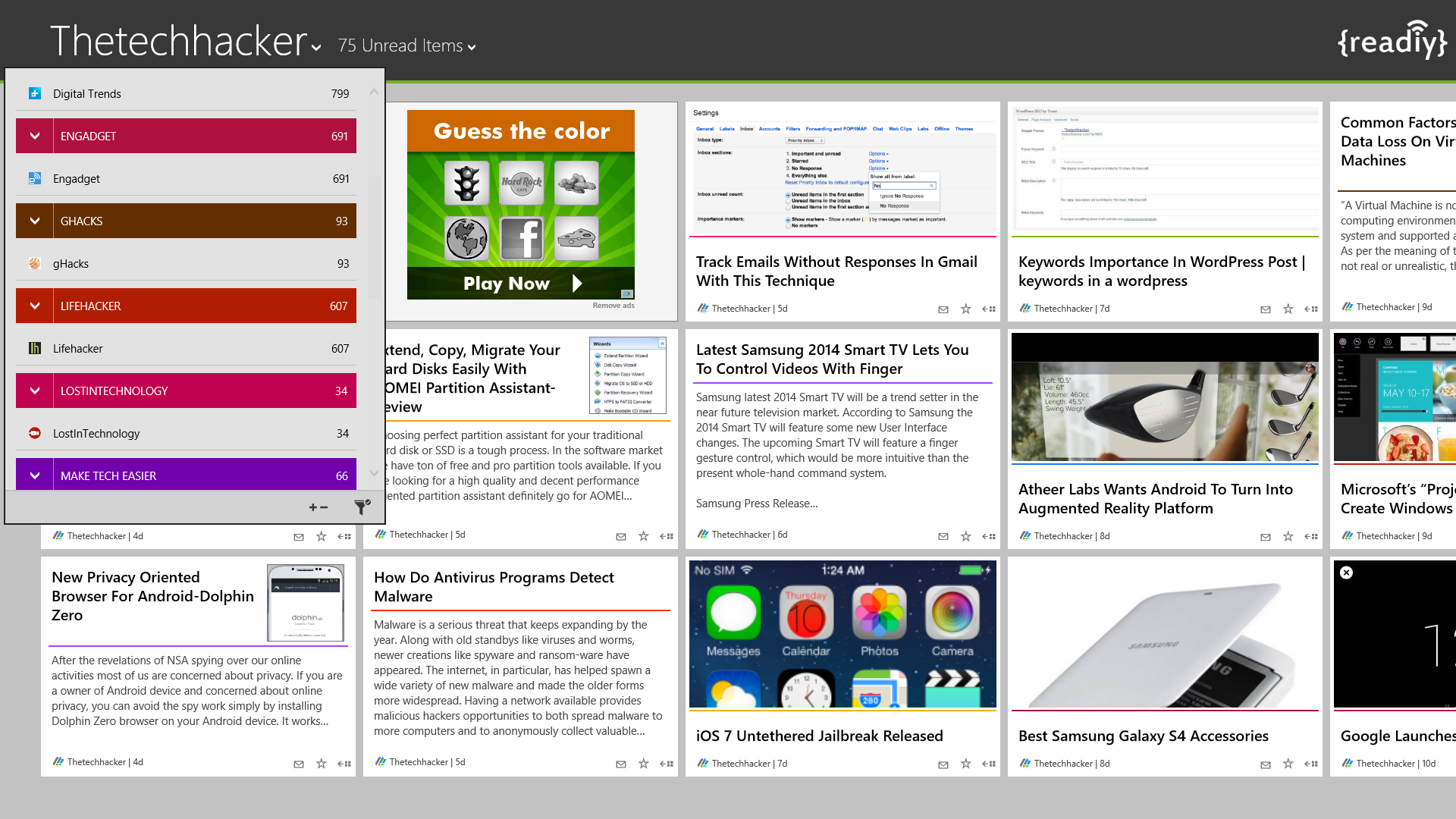This screenshot has width=1456, height=819.
Task: Collapse the MAKE TECH EASIER category chevron
Action: click(x=35, y=475)
